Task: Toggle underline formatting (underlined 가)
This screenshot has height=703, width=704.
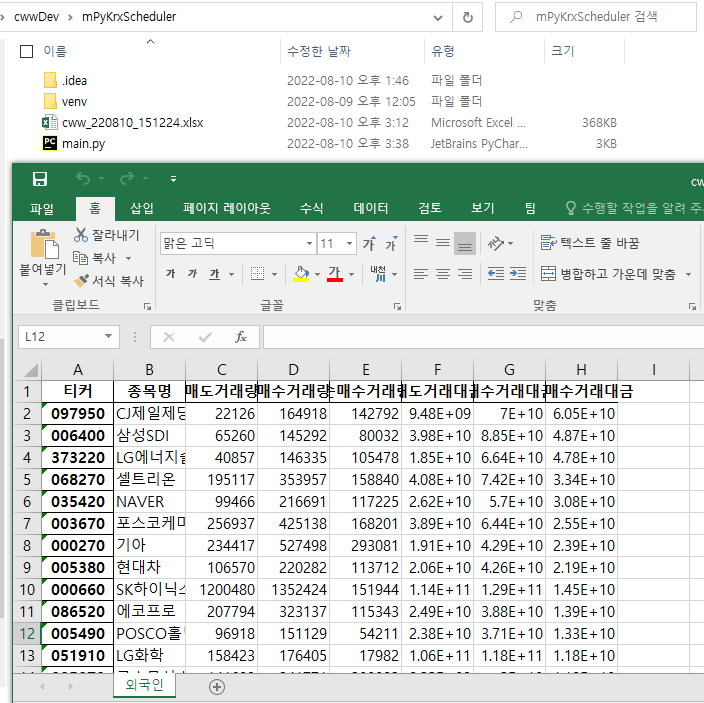Action: point(215,273)
